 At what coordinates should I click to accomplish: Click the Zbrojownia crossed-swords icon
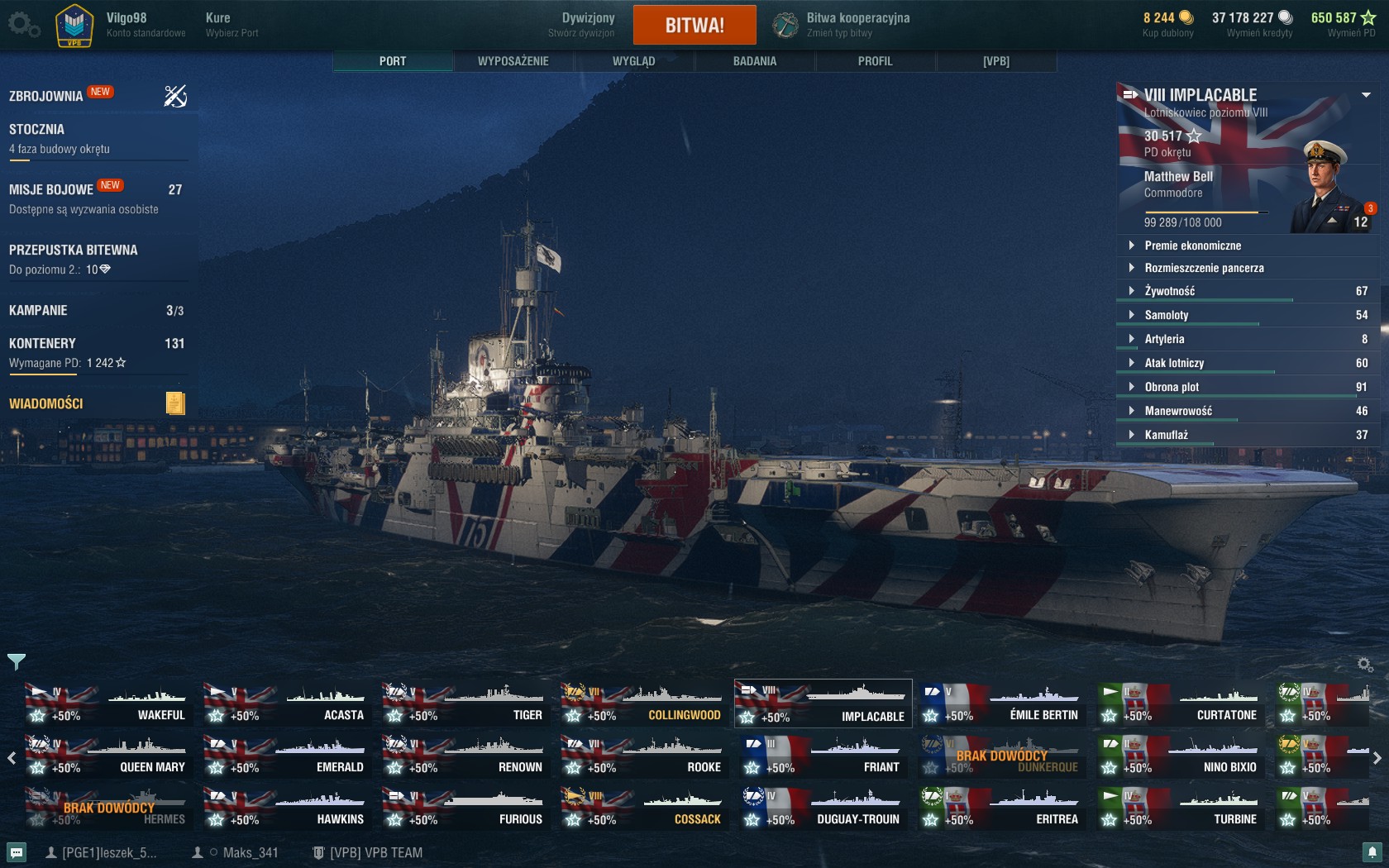pos(175,97)
